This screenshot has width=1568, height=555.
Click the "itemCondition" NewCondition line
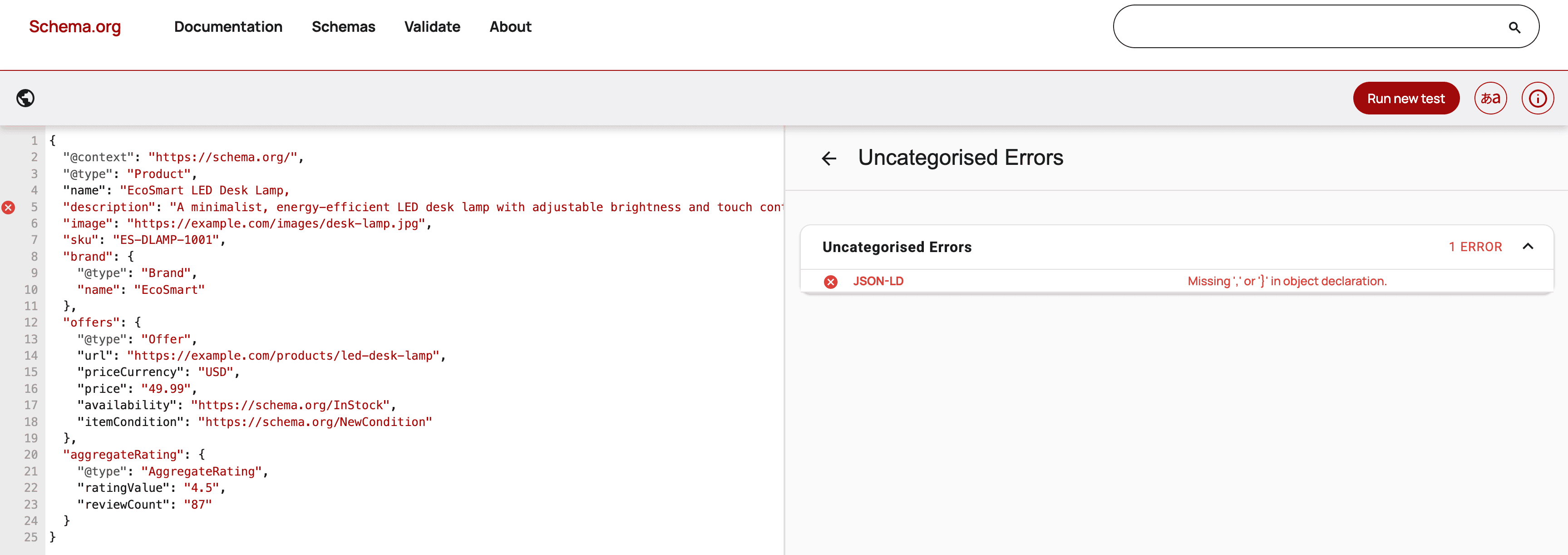pos(254,422)
